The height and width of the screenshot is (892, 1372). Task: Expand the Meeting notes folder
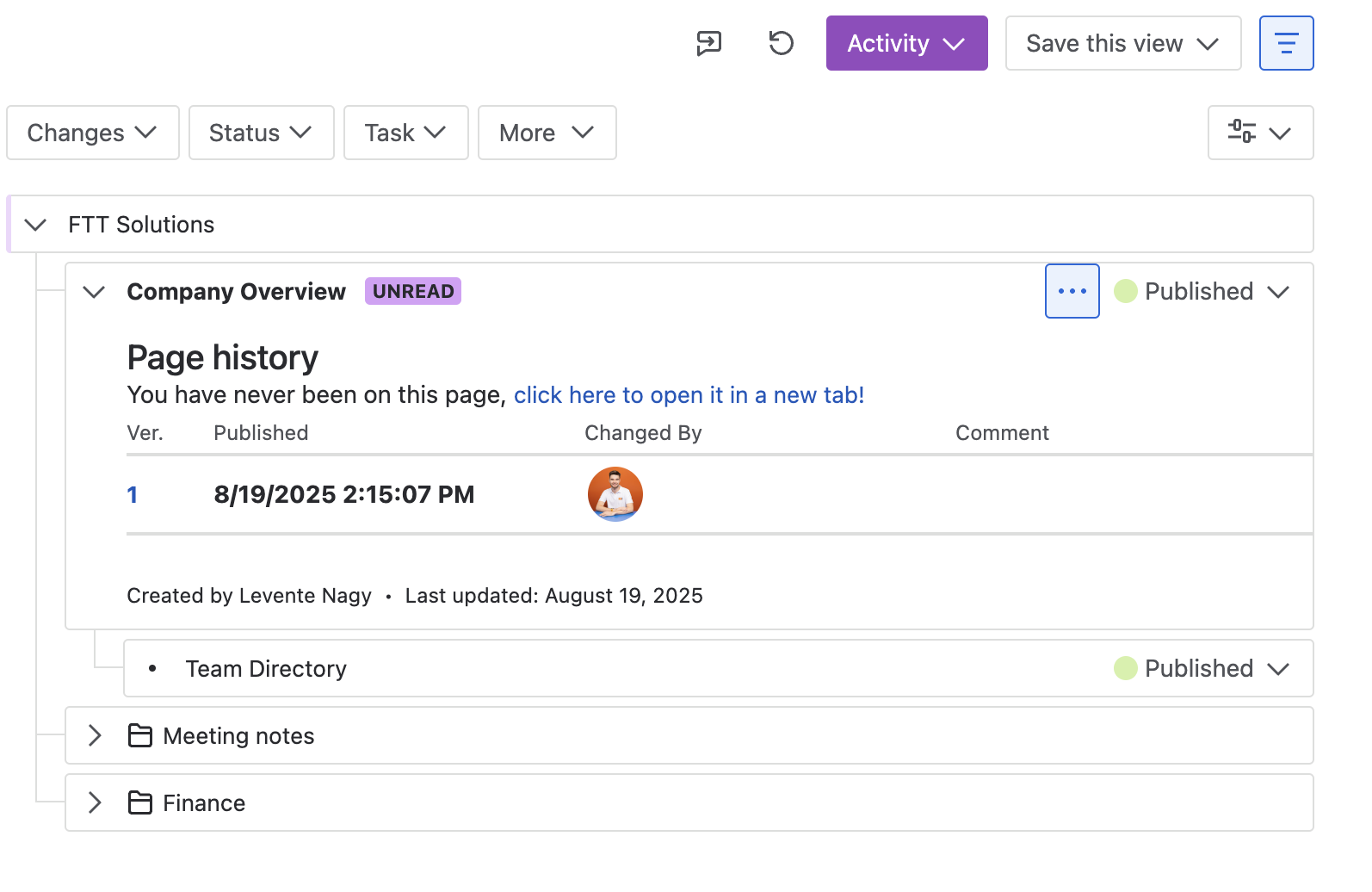(95, 736)
